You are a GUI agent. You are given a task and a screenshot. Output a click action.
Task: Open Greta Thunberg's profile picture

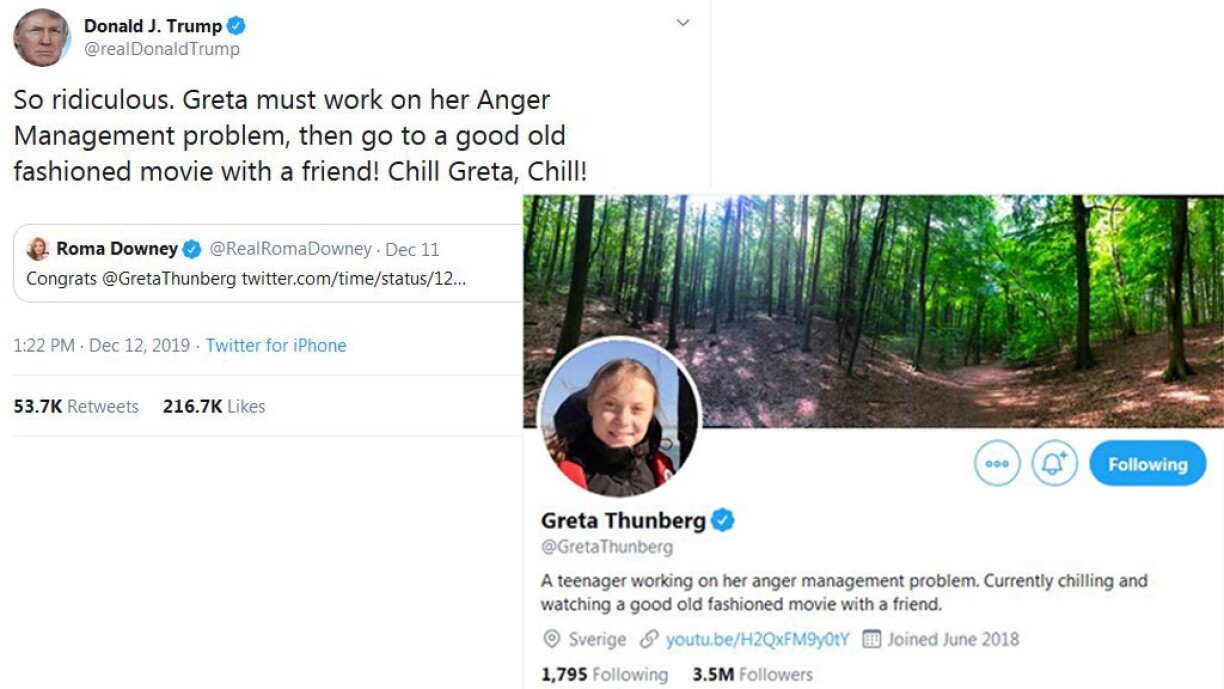pyautogui.click(x=619, y=417)
